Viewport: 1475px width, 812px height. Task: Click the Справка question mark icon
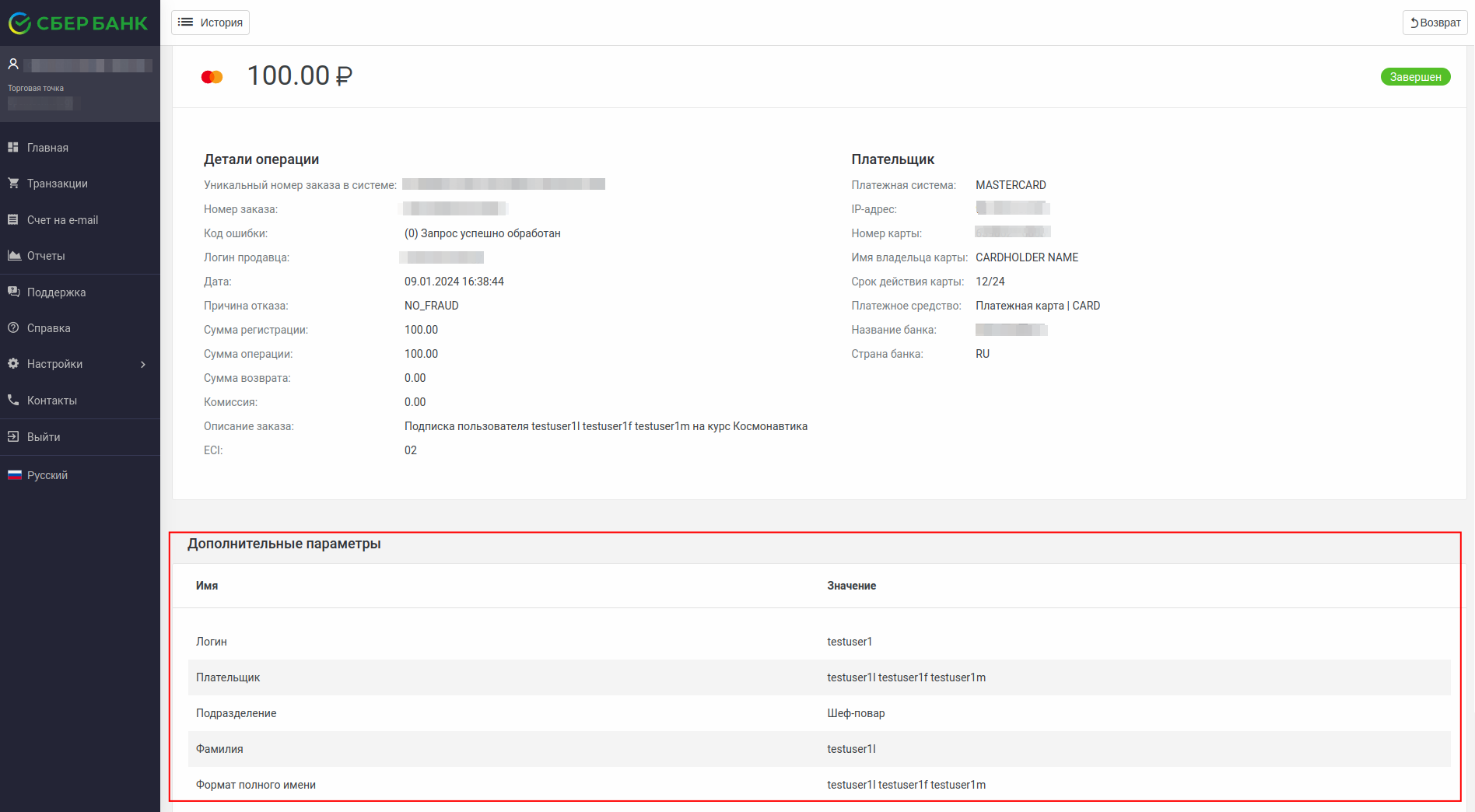pos(13,327)
